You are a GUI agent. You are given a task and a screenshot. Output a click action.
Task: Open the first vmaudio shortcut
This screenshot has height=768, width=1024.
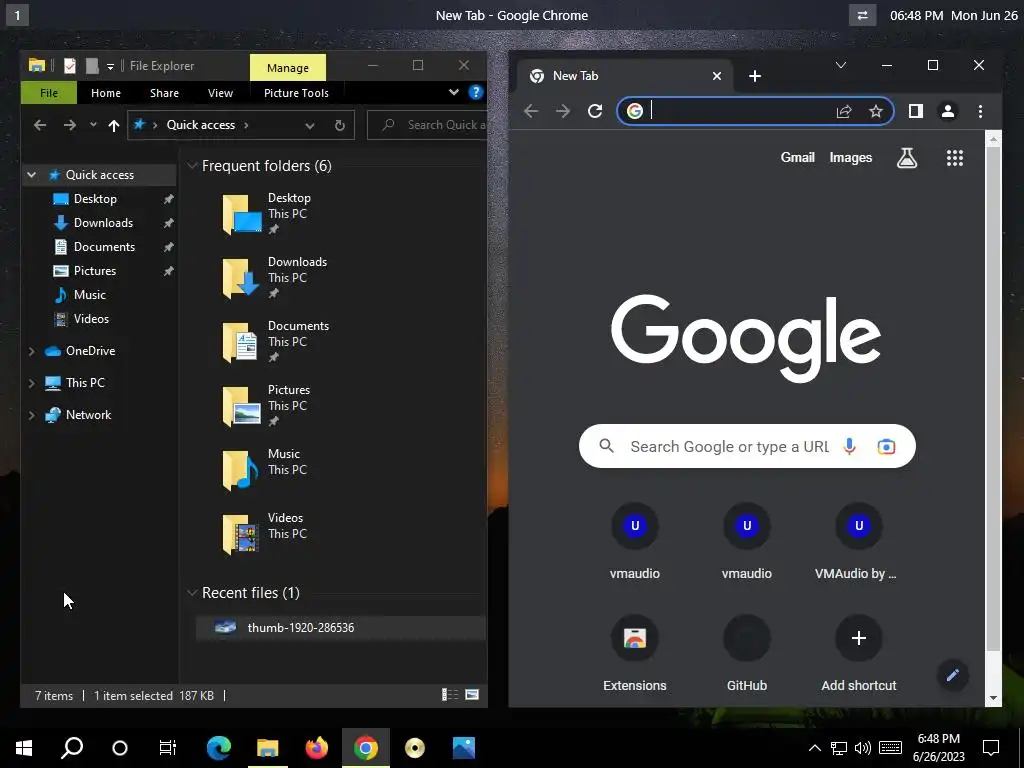[x=635, y=541]
